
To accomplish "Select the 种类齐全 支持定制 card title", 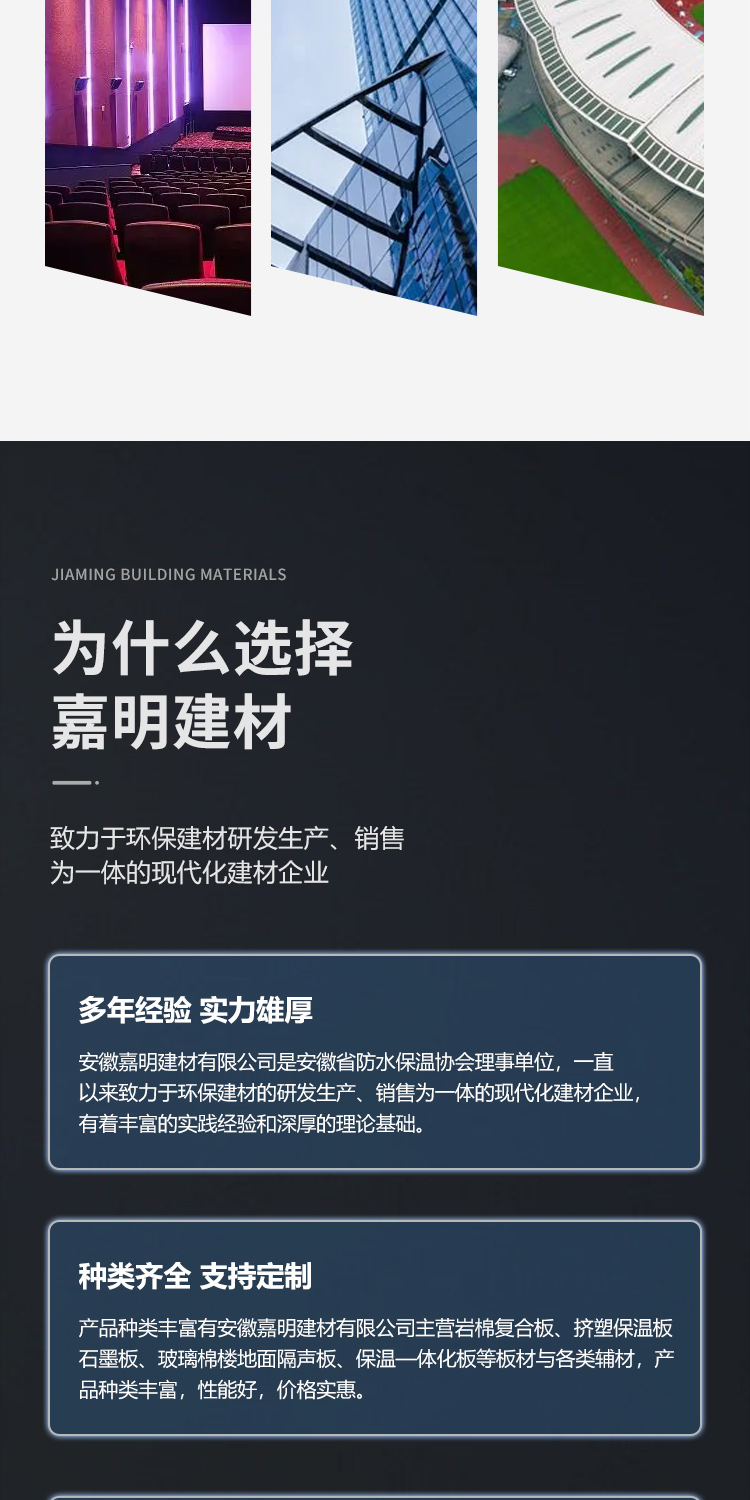I will (195, 1276).
